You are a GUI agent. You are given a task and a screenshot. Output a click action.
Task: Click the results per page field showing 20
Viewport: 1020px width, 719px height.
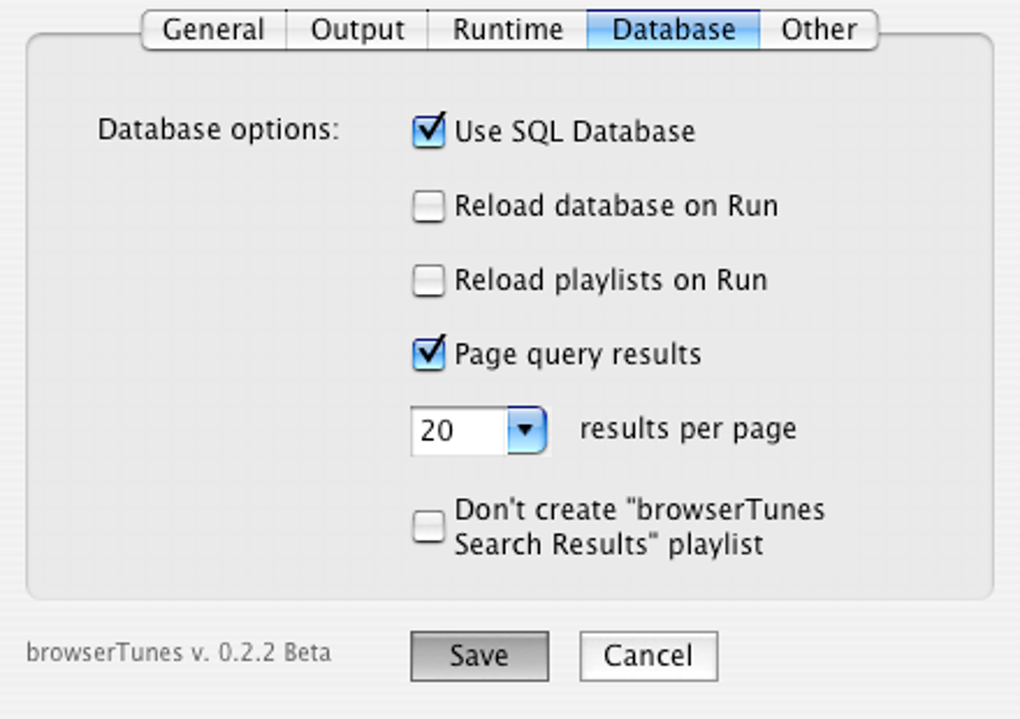458,431
